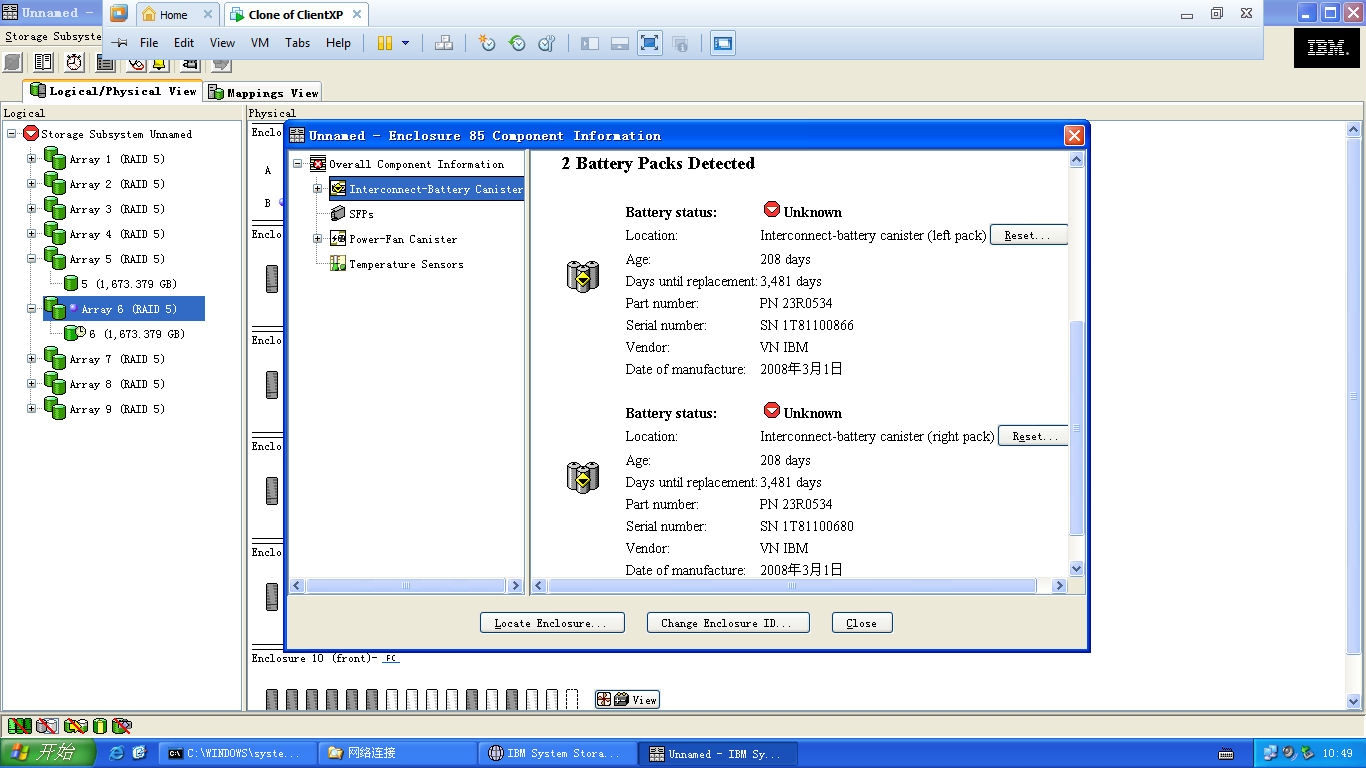This screenshot has height=768, width=1366.
Task: Click the stopwatch icon in IBM toolbar
Action: 75,63
